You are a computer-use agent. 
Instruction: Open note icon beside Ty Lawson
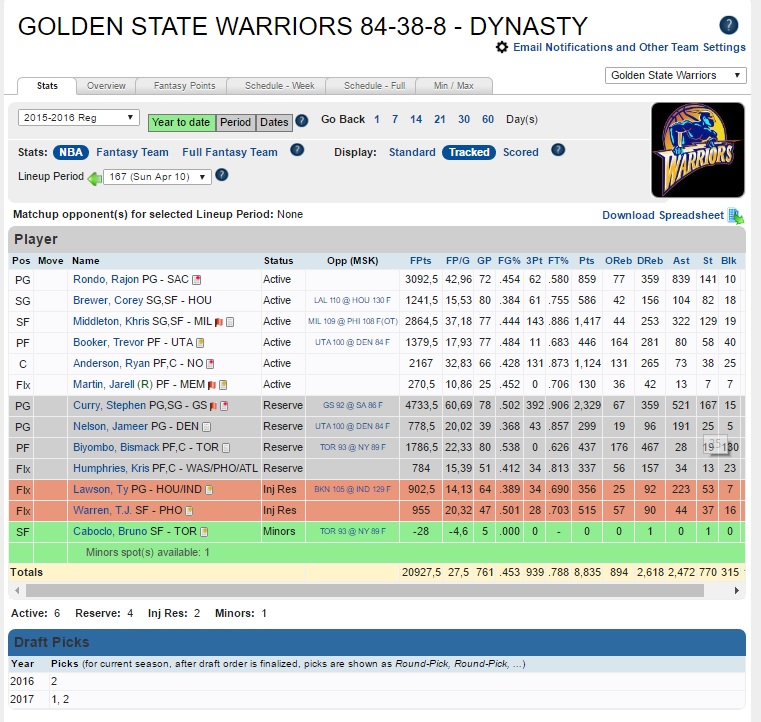[x=209, y=490]
